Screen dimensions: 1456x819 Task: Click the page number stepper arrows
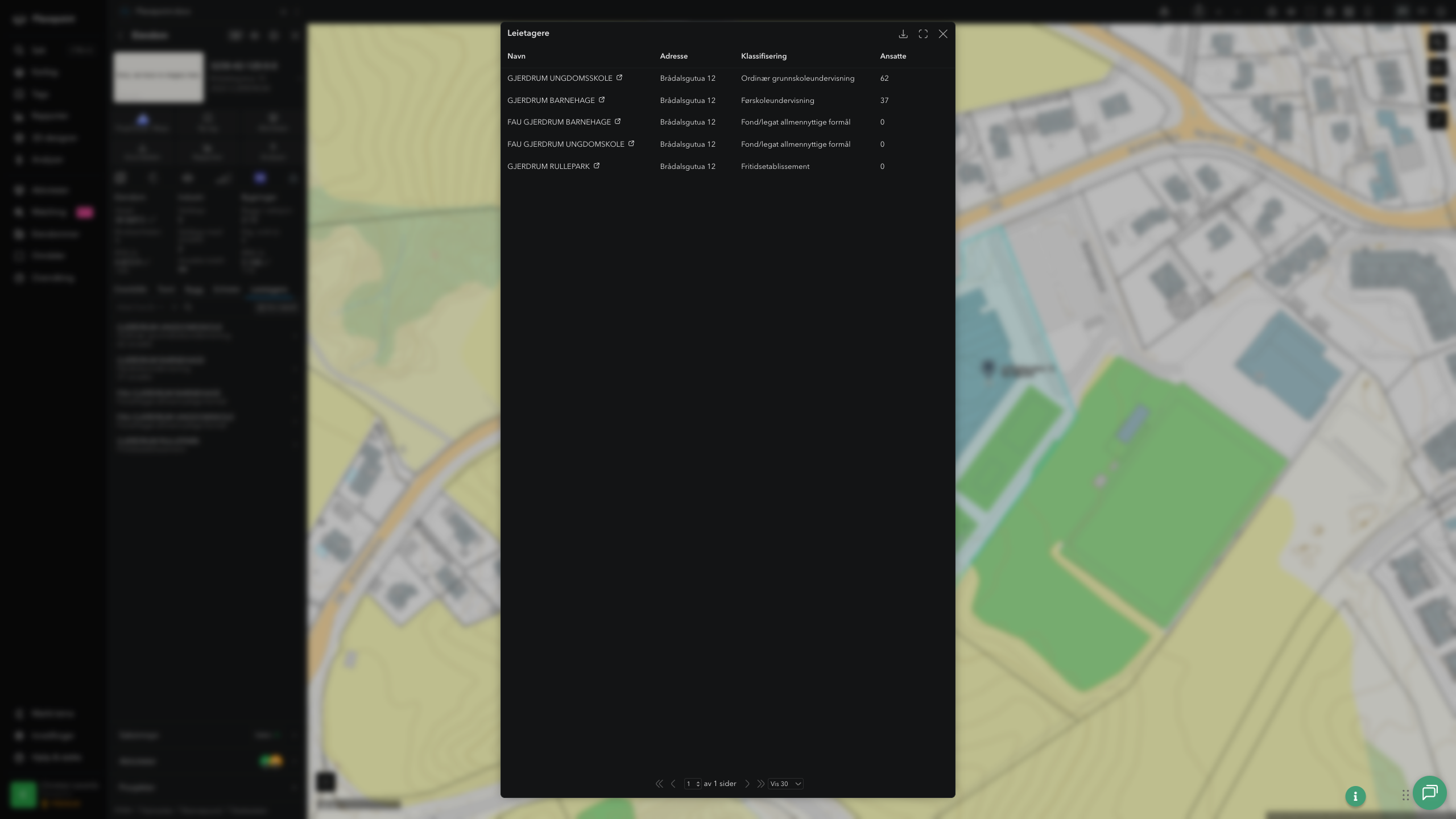(698, 784)
